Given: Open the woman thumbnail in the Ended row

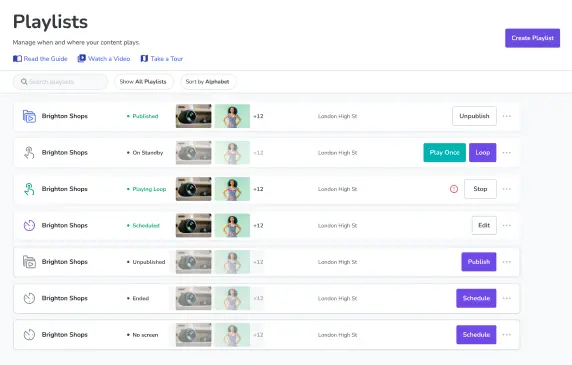Looking at the screenshot, I should tap(232, 298).
